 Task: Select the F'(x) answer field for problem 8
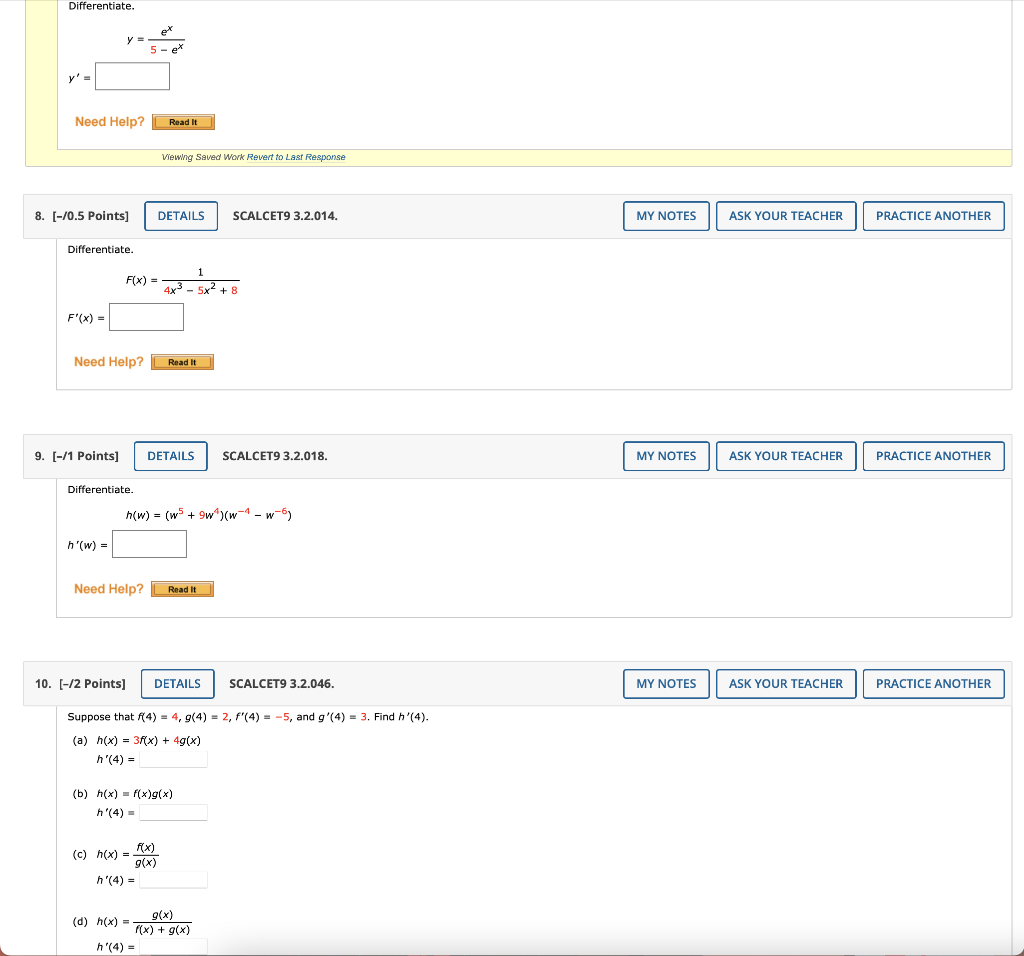146,316
